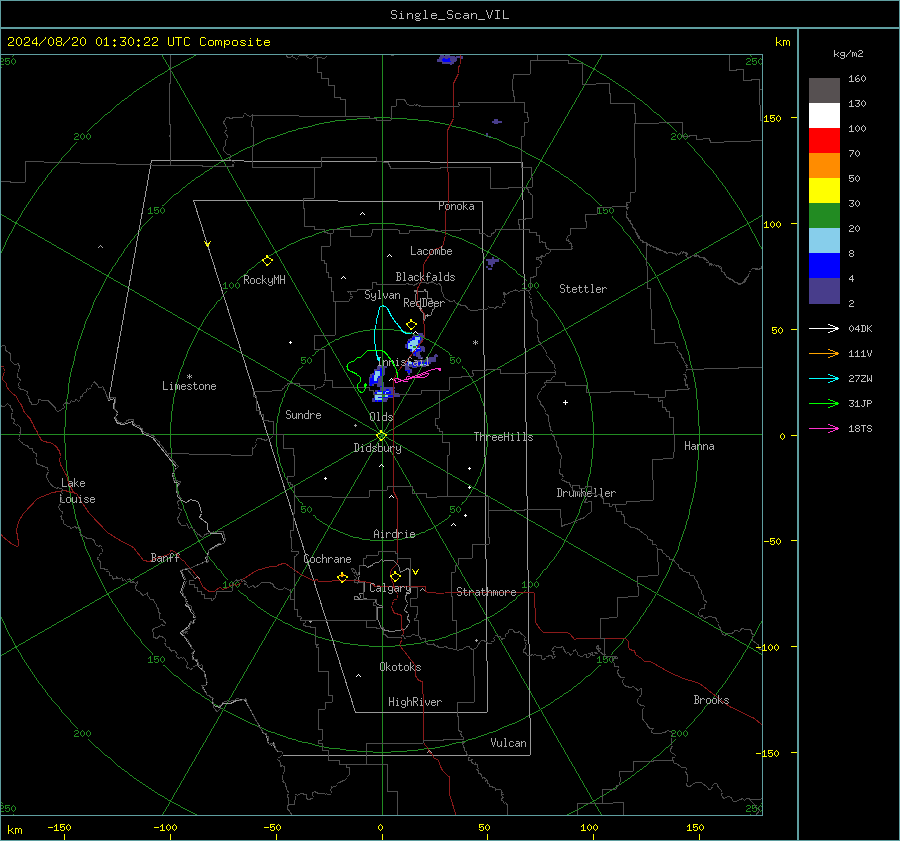Click the Blackfalds label
This screenshot has height=841, width=900.
pos(425,277)
